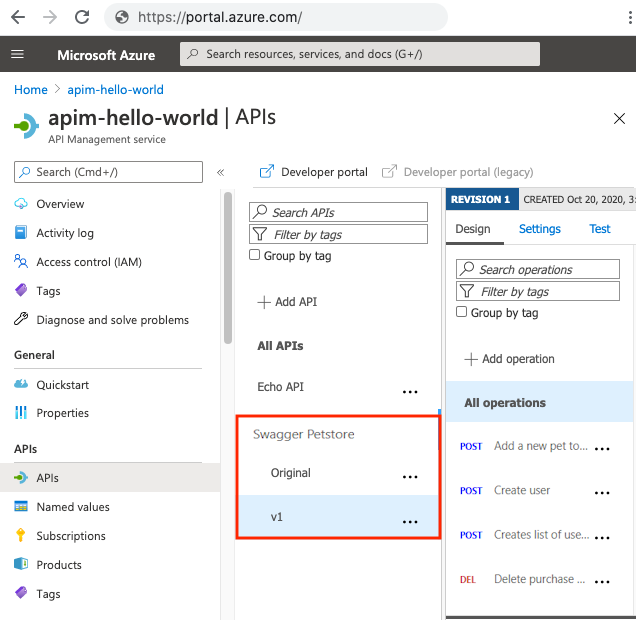Open the Echo API ellipsis menu
The image size is (636, 620).
[x=409, y=391]
